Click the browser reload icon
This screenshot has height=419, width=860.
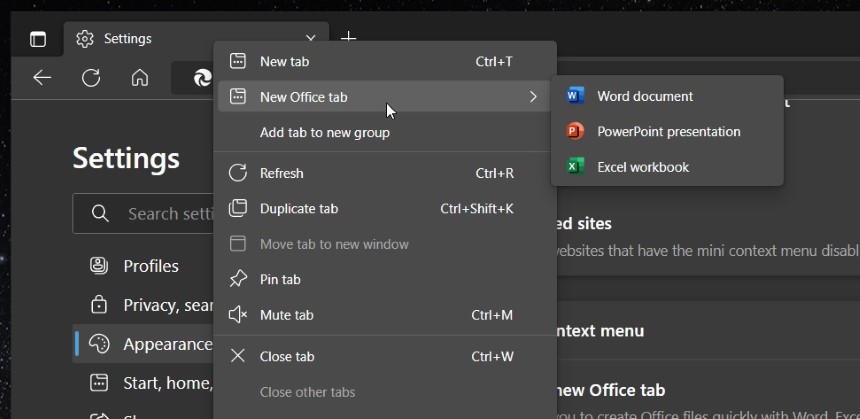click(91, 78)
